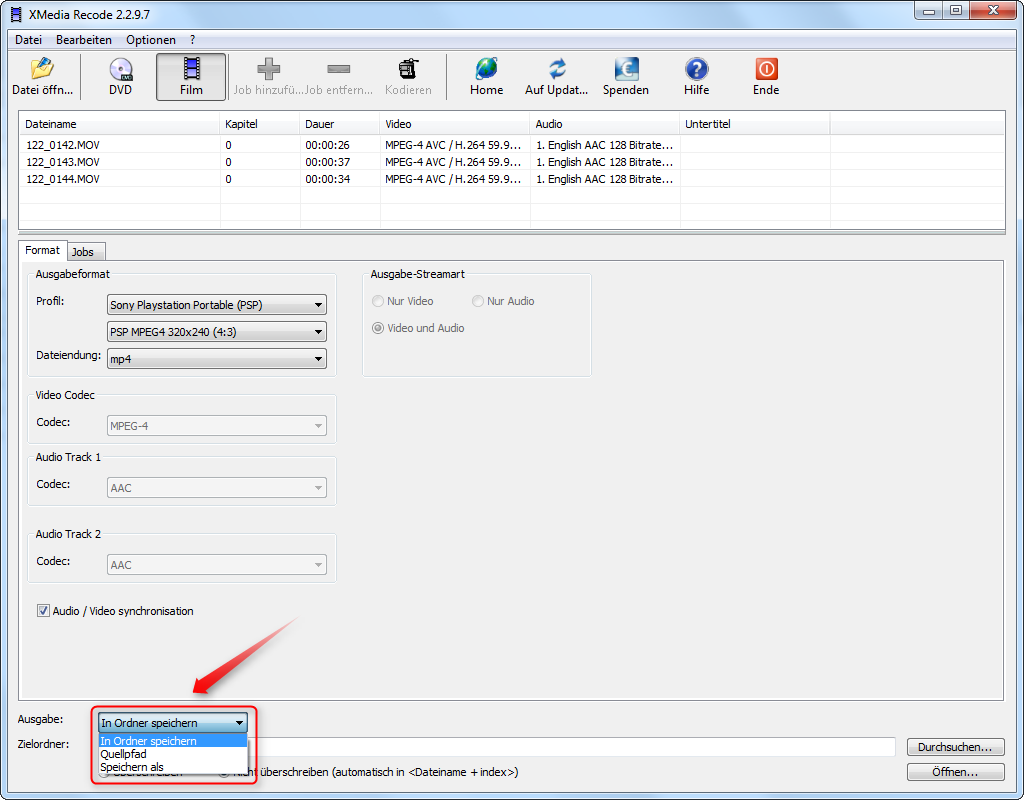
Task: Check for updates via Auf Updates icon
Action: tap(557, 70)
